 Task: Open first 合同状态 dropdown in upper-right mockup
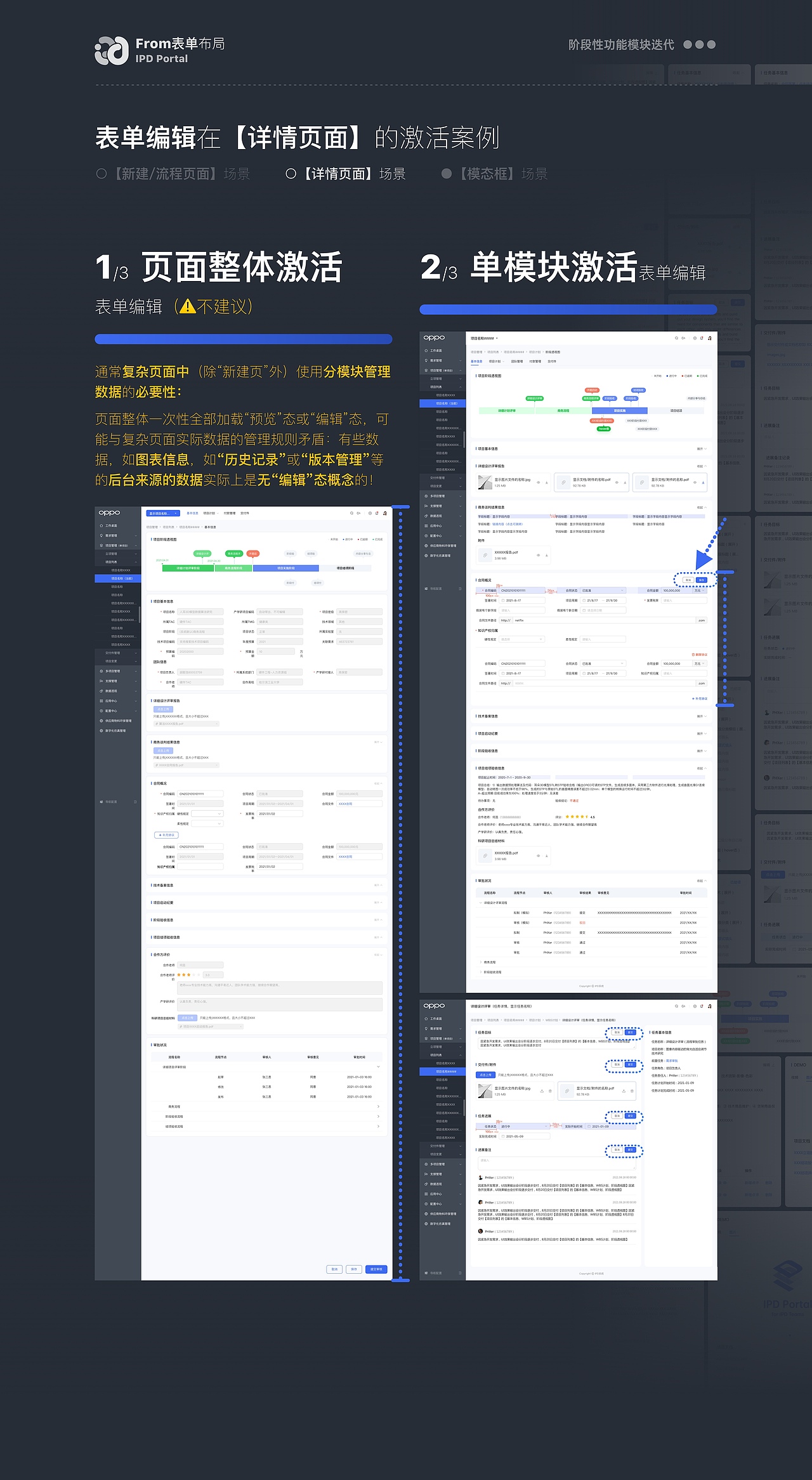pyautogui.click(x=603, y=590)
